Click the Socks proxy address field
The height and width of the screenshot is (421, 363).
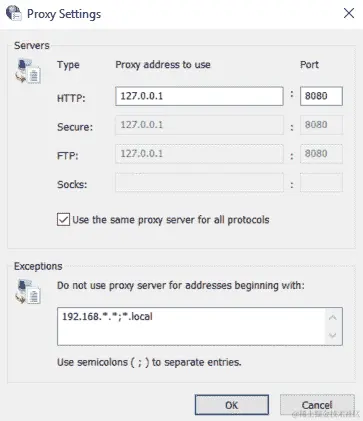[x=199, y=182]
